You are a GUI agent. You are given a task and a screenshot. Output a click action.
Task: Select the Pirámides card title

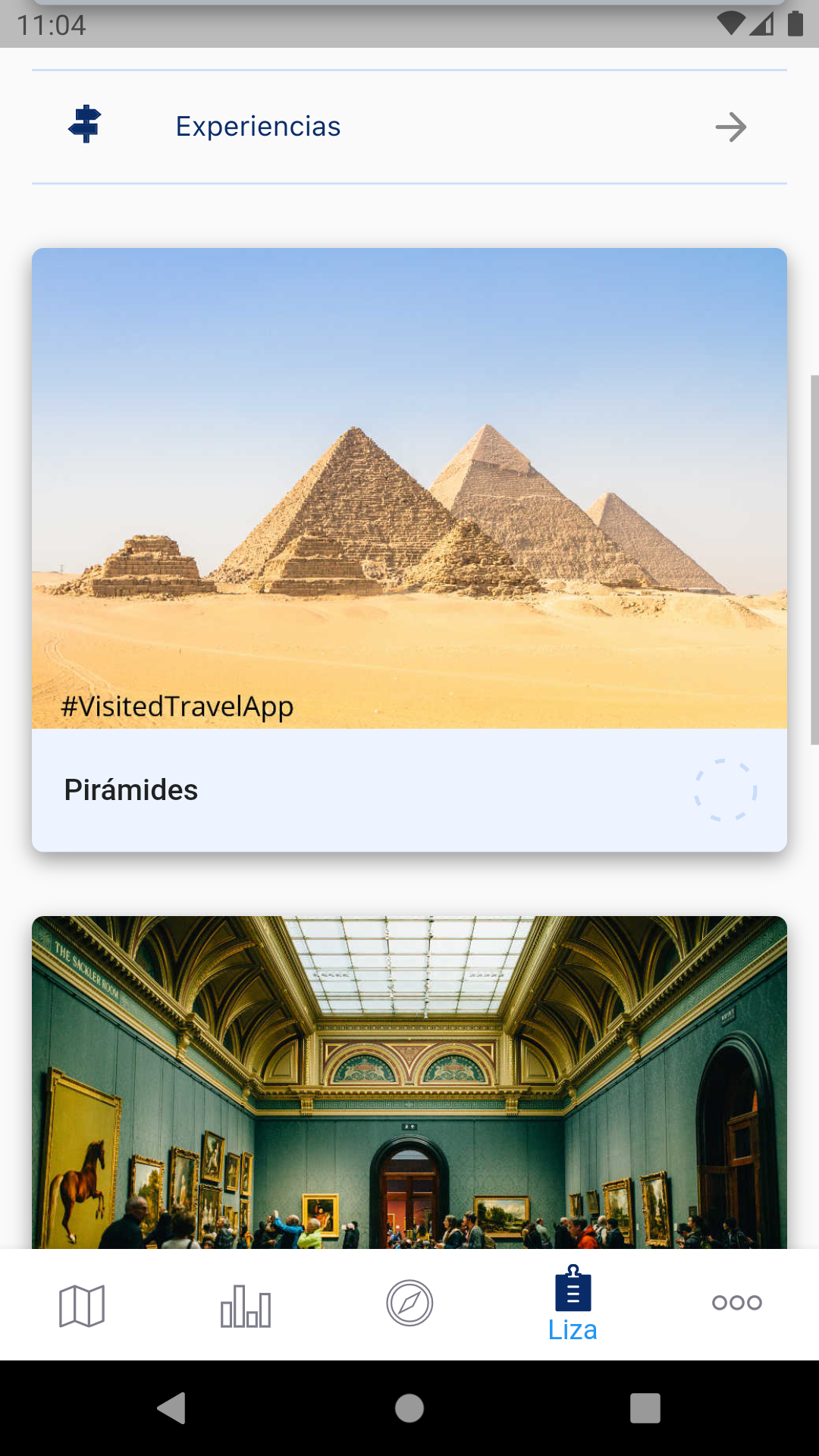click(131, 790)
